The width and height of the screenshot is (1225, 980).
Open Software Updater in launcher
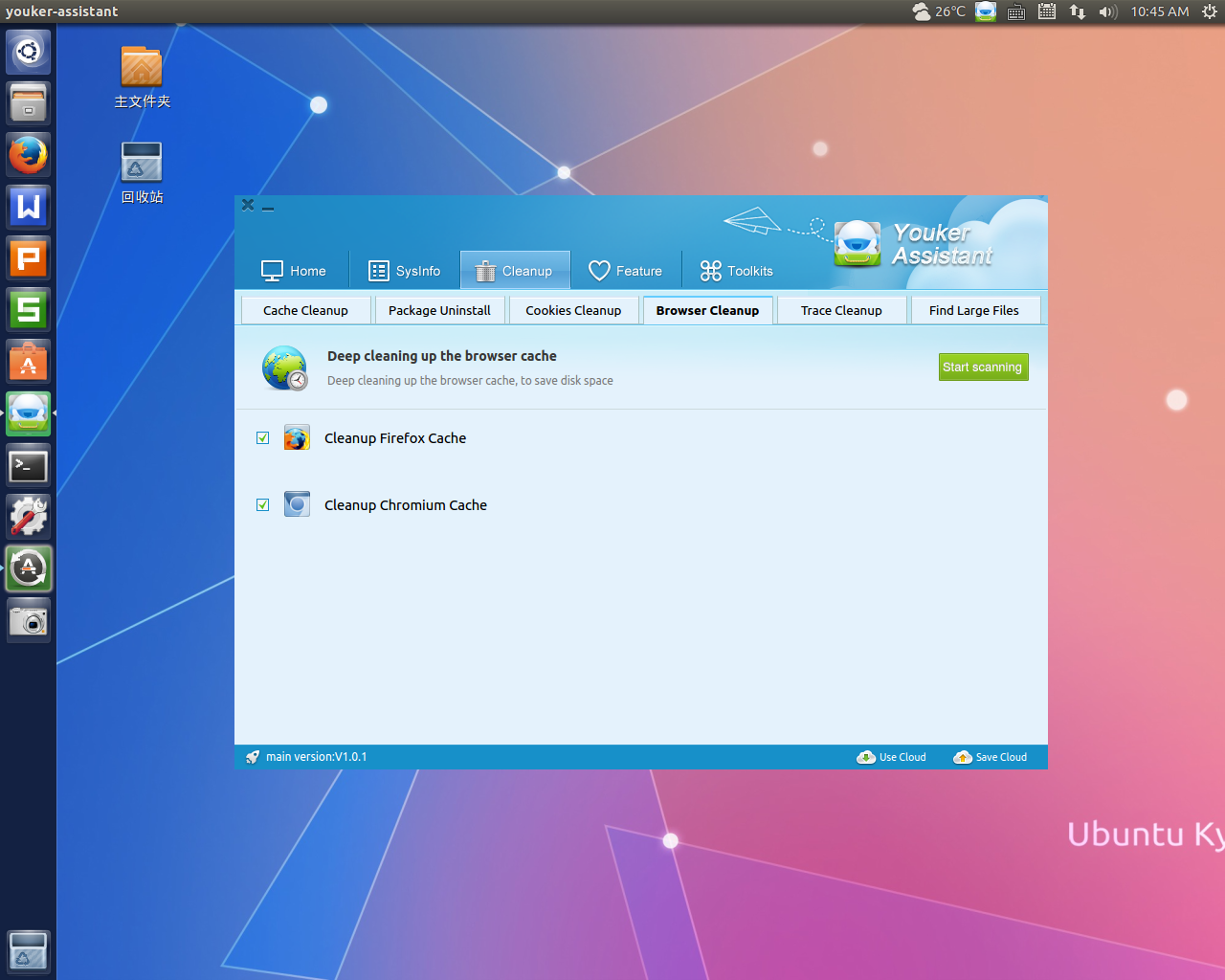[x=29, y=569]
